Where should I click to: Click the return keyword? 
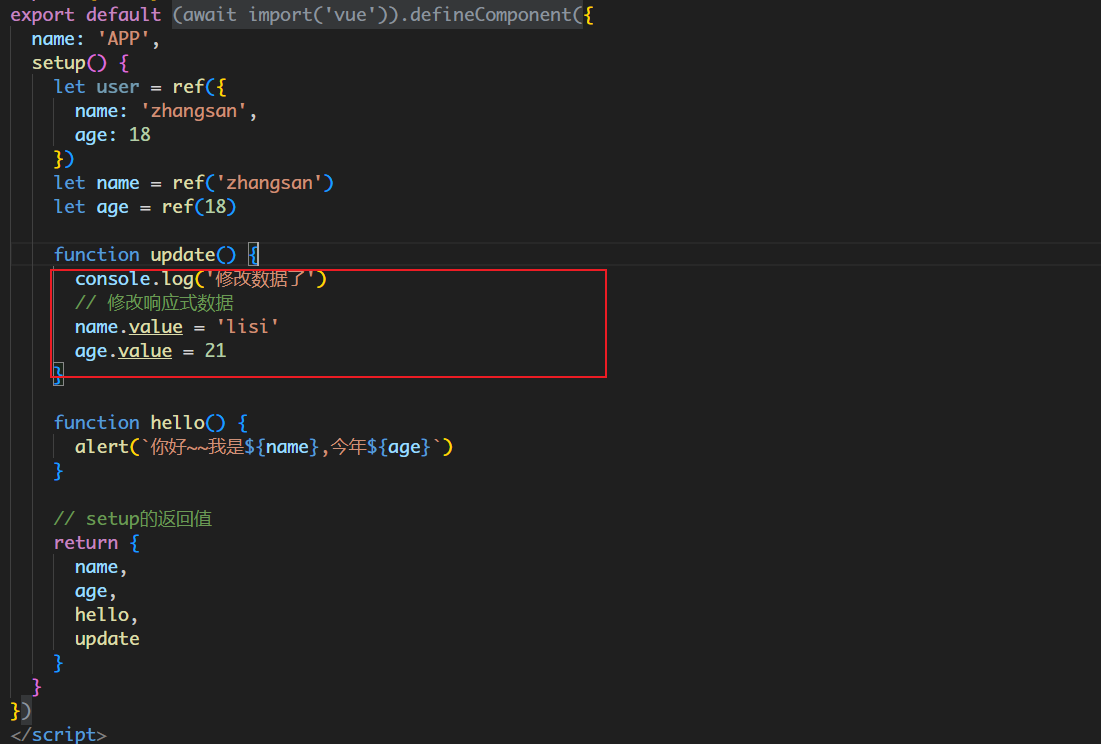pos(86,543)
